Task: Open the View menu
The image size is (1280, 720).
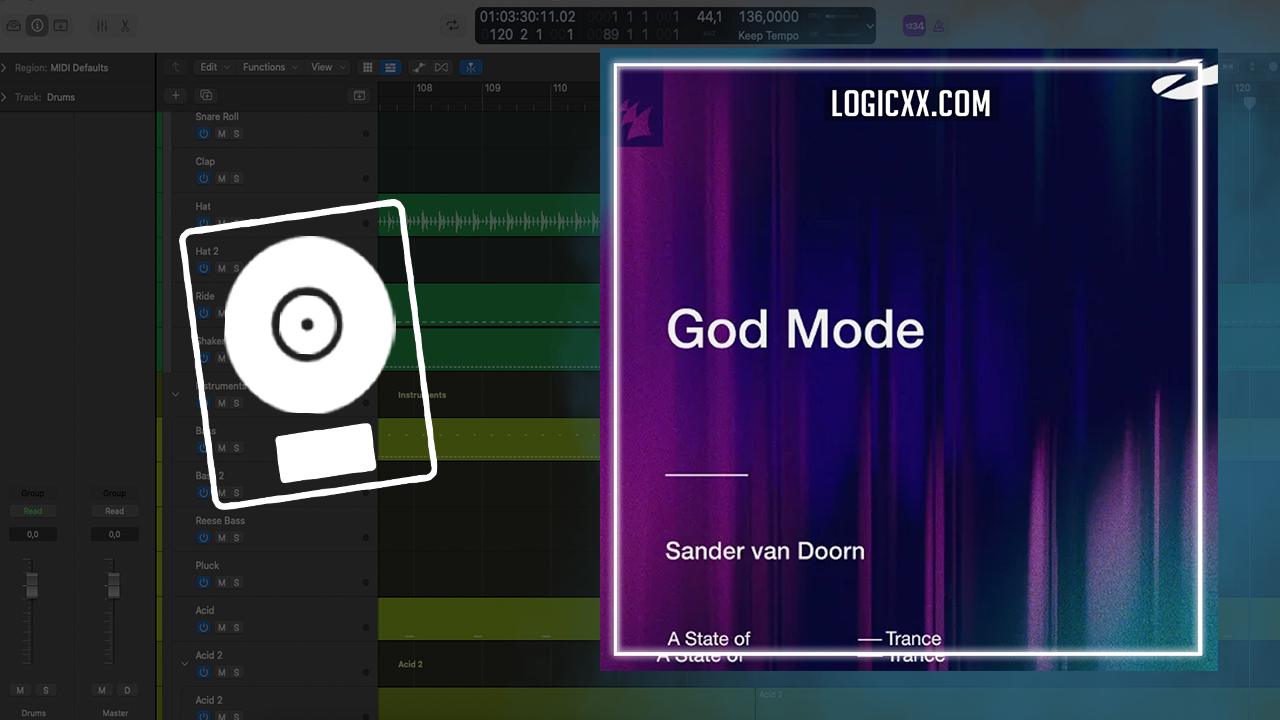Action: [327, 67]
